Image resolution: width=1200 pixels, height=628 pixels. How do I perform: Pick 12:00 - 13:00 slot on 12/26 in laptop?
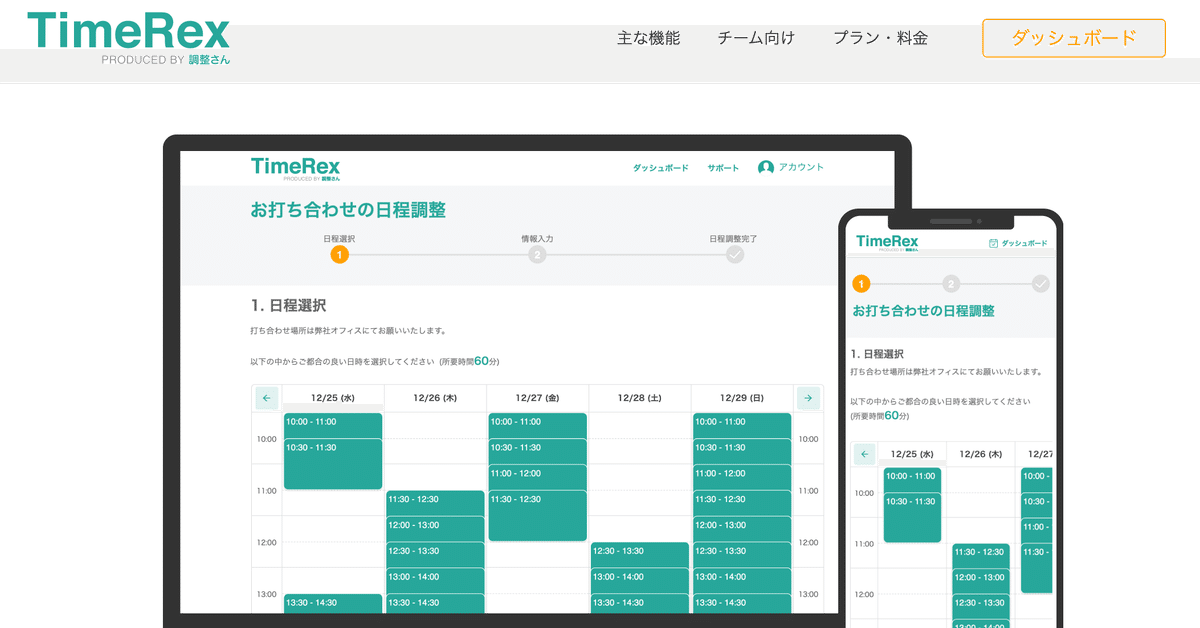[435, 529]
